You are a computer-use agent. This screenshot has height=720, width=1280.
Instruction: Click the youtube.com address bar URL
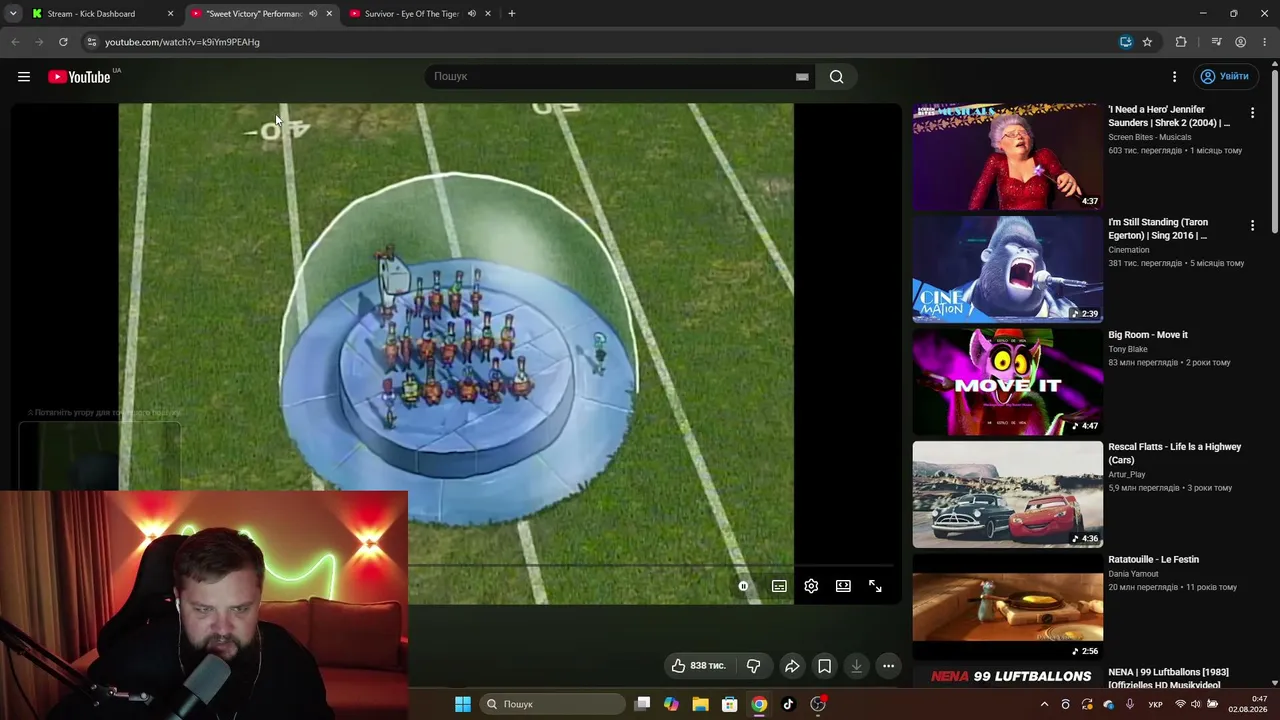tap(182, 42)
